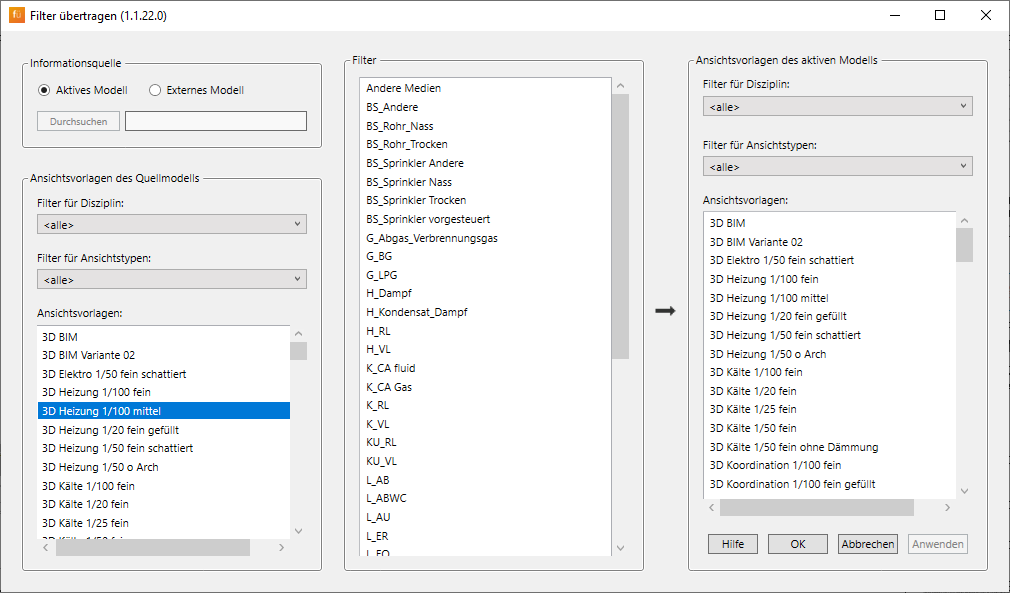Click scroll down arrow of filter list
This screenshot has width=1010, height=593.
(620, 548)
